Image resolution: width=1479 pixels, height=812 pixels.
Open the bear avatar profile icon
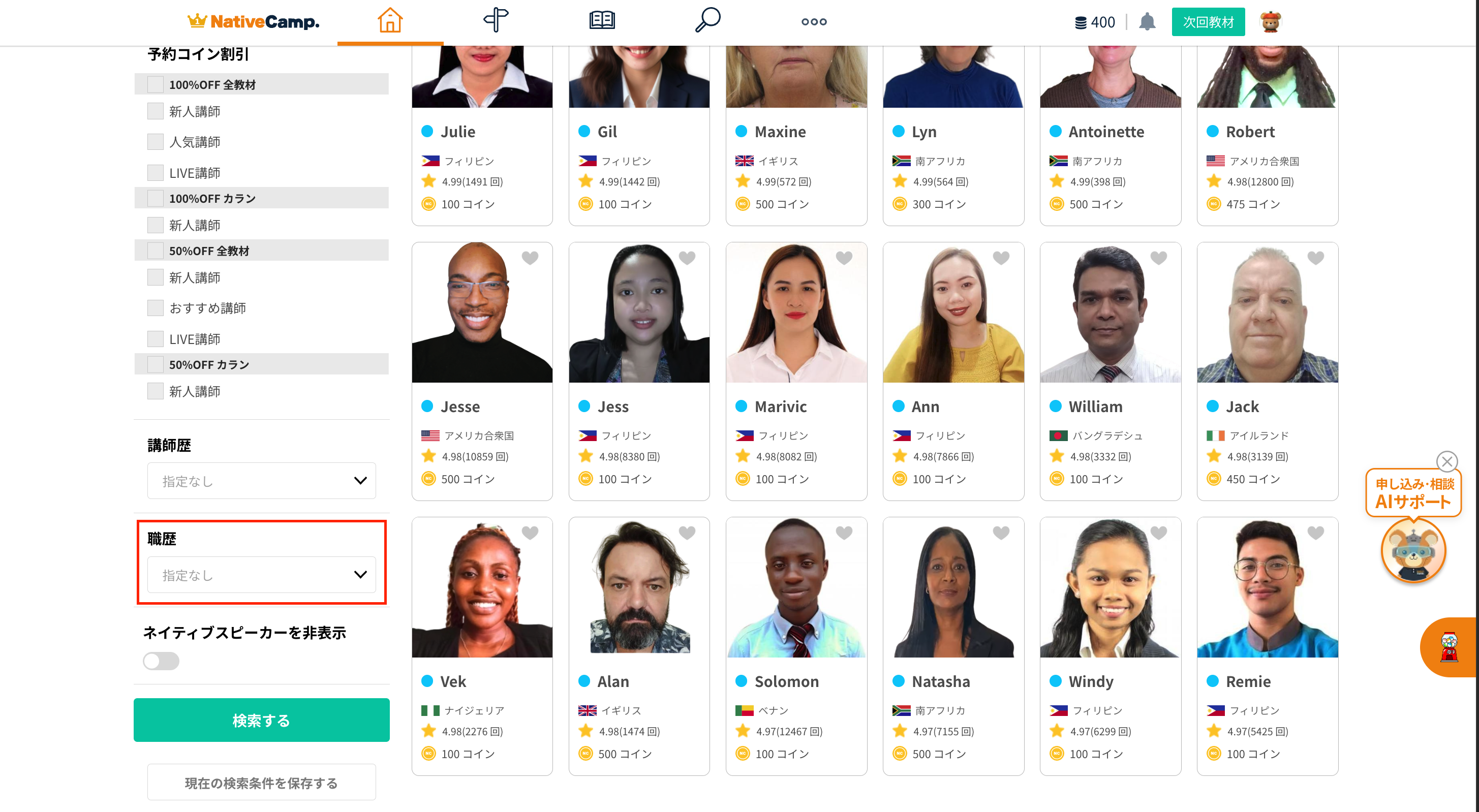1270,22
